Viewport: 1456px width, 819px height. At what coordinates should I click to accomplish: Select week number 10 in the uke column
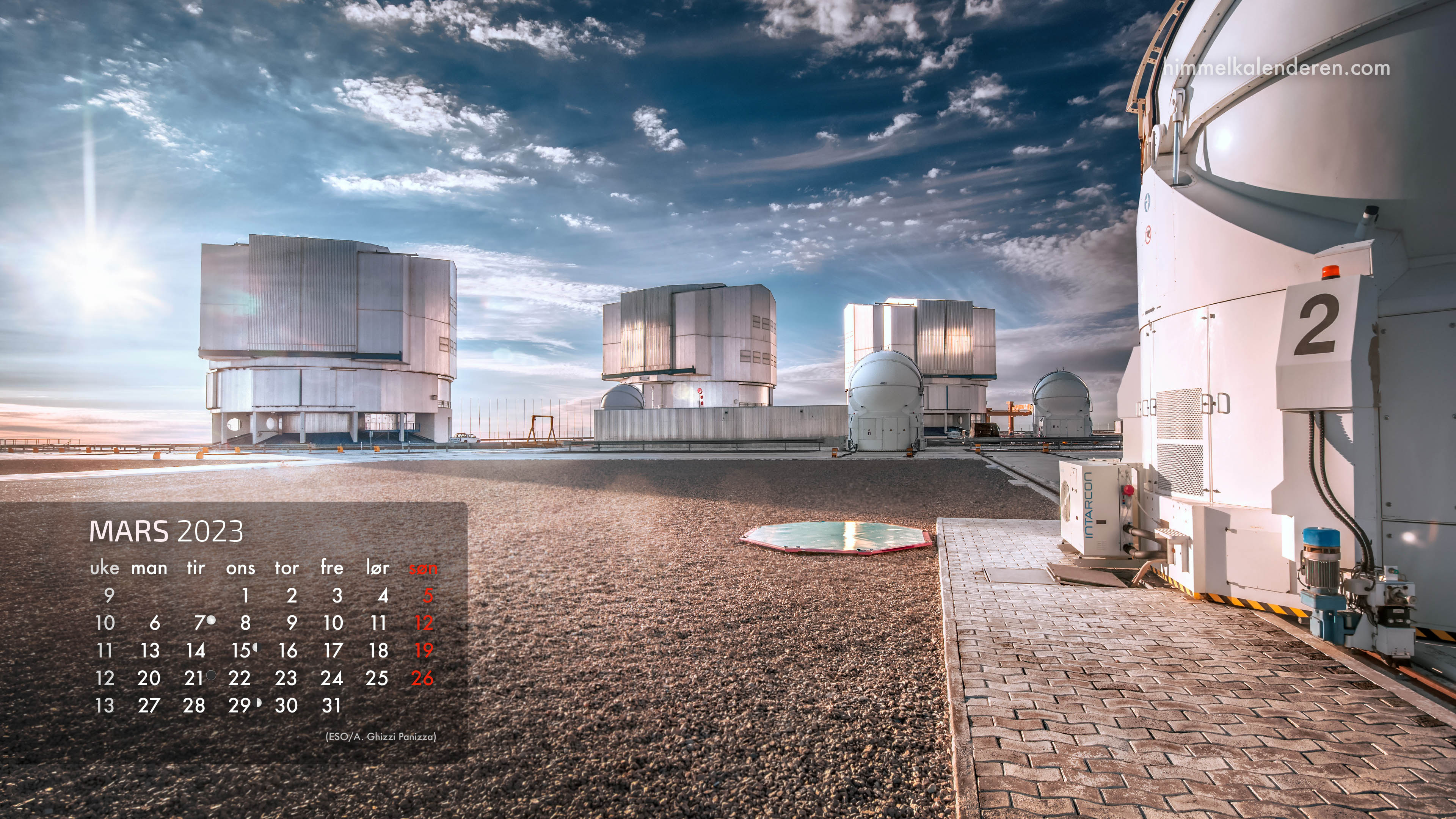point(106,623)
